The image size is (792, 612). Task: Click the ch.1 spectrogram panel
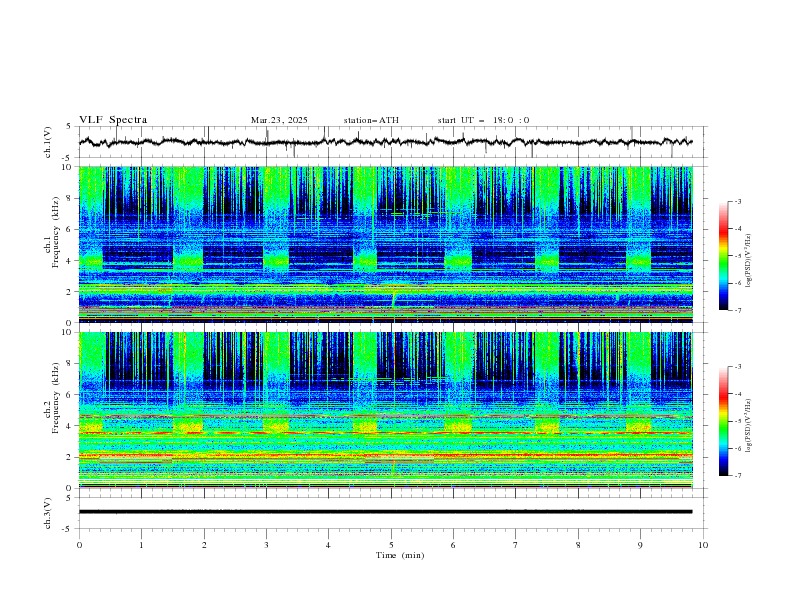(x=386, y=244)
